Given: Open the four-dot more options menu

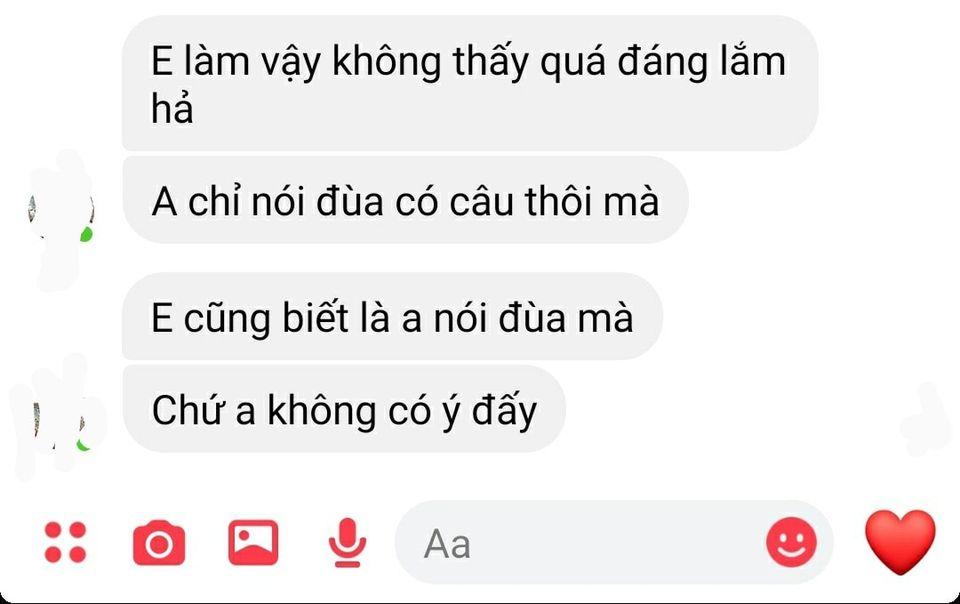Looking at the screenshot, I should coord(66,542).
